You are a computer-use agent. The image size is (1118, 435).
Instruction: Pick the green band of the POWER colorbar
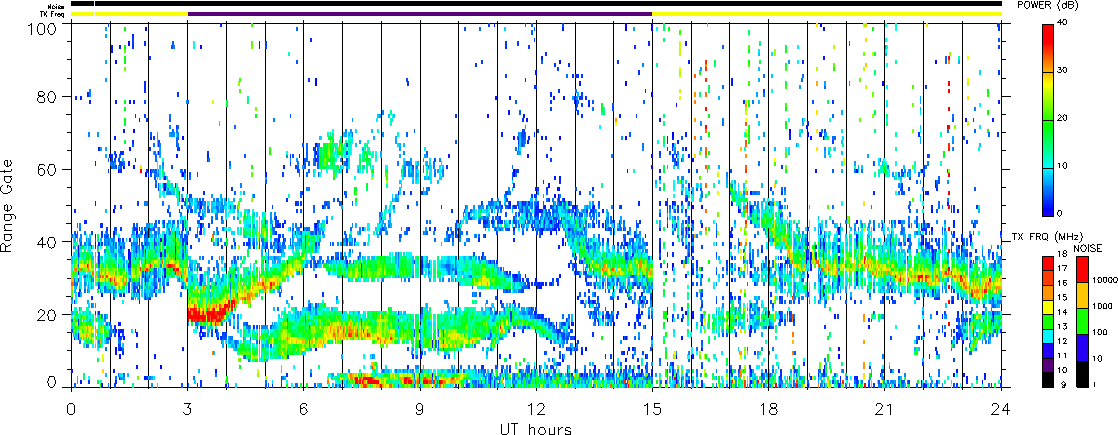(1047, 143)
